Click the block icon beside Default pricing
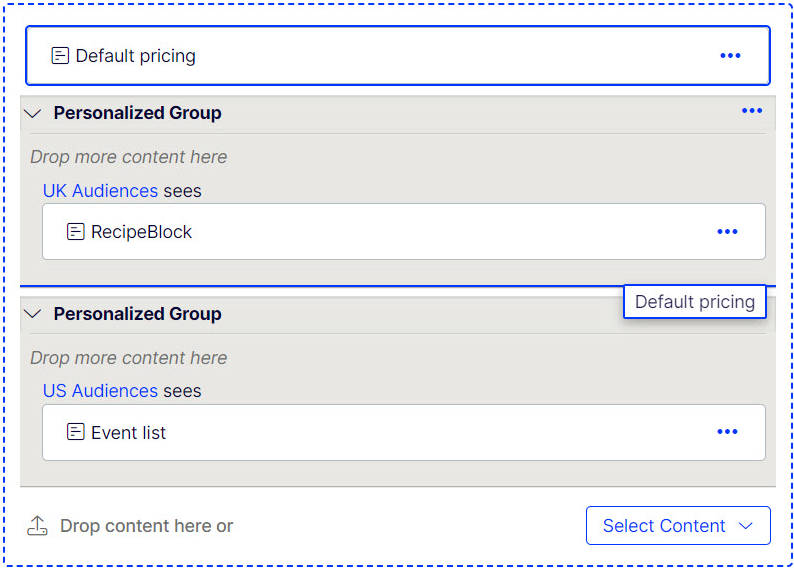The height and width of the screenshot is (569, 794). pyautogui.click(x=60, y=56)
